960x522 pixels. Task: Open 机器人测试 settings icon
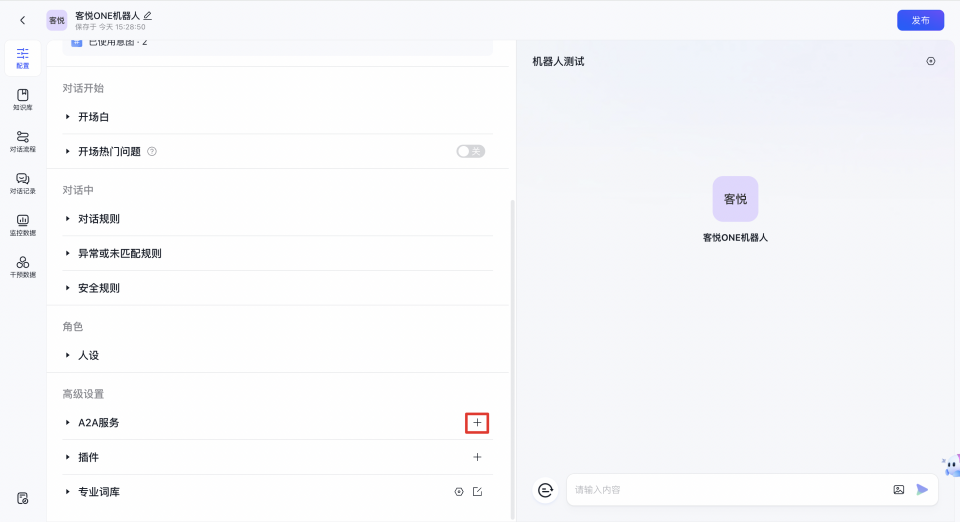point(931,61)
